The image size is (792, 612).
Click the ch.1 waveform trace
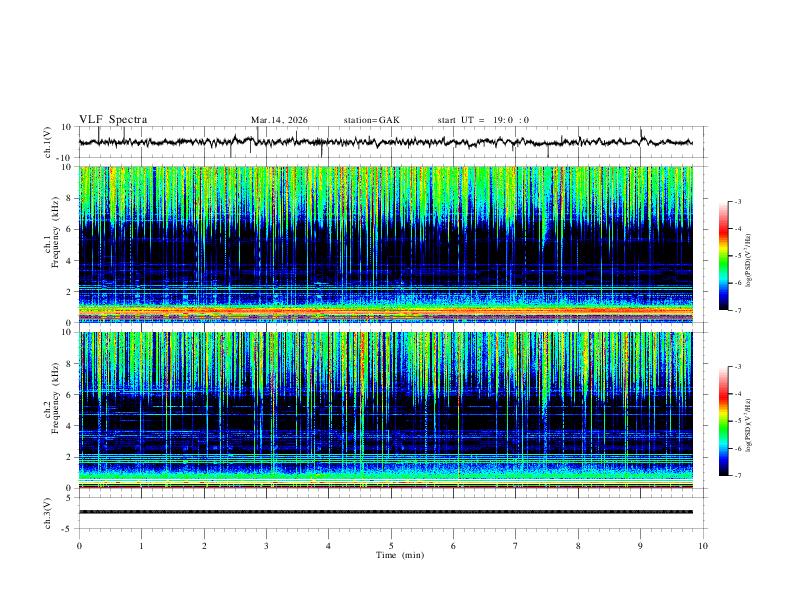pos(386,142)
